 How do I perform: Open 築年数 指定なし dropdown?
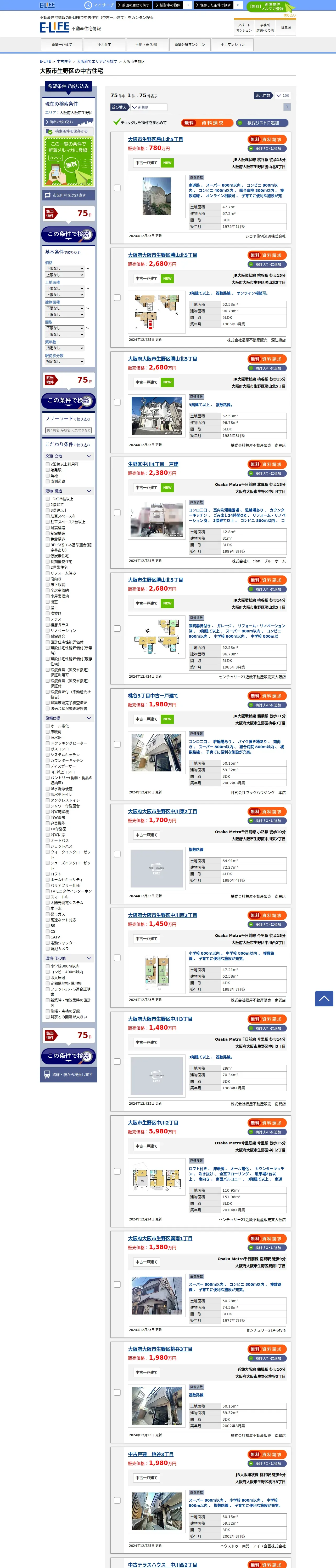coord(64,348)
